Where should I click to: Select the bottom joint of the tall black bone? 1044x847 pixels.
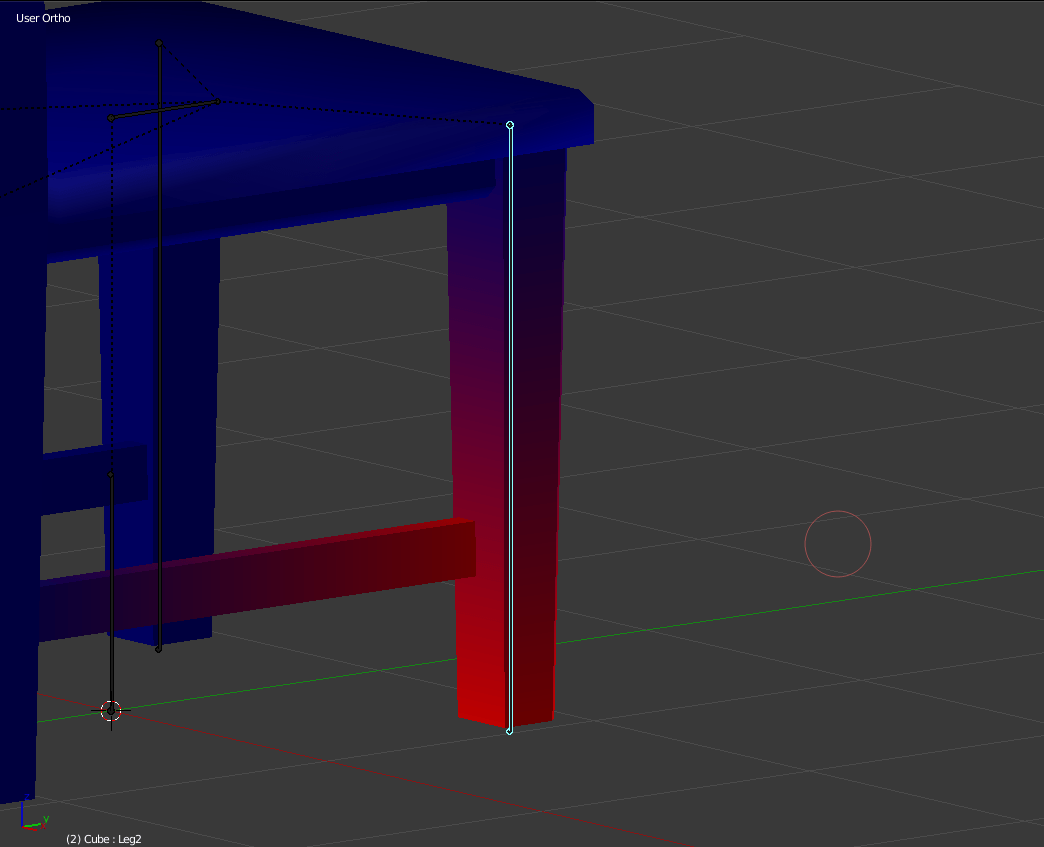[x=158, y=649]
